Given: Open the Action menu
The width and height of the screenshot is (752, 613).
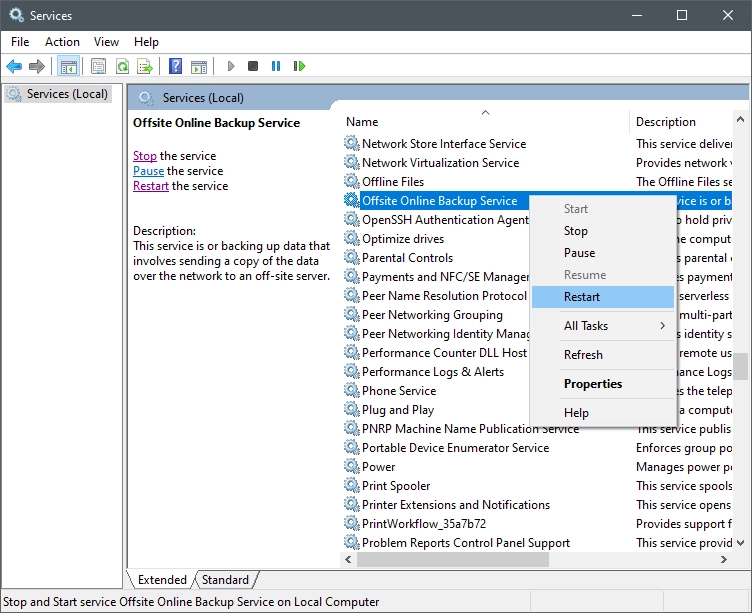Looking at the screenshot, I should pyautogui.click(x=62, y=42).
